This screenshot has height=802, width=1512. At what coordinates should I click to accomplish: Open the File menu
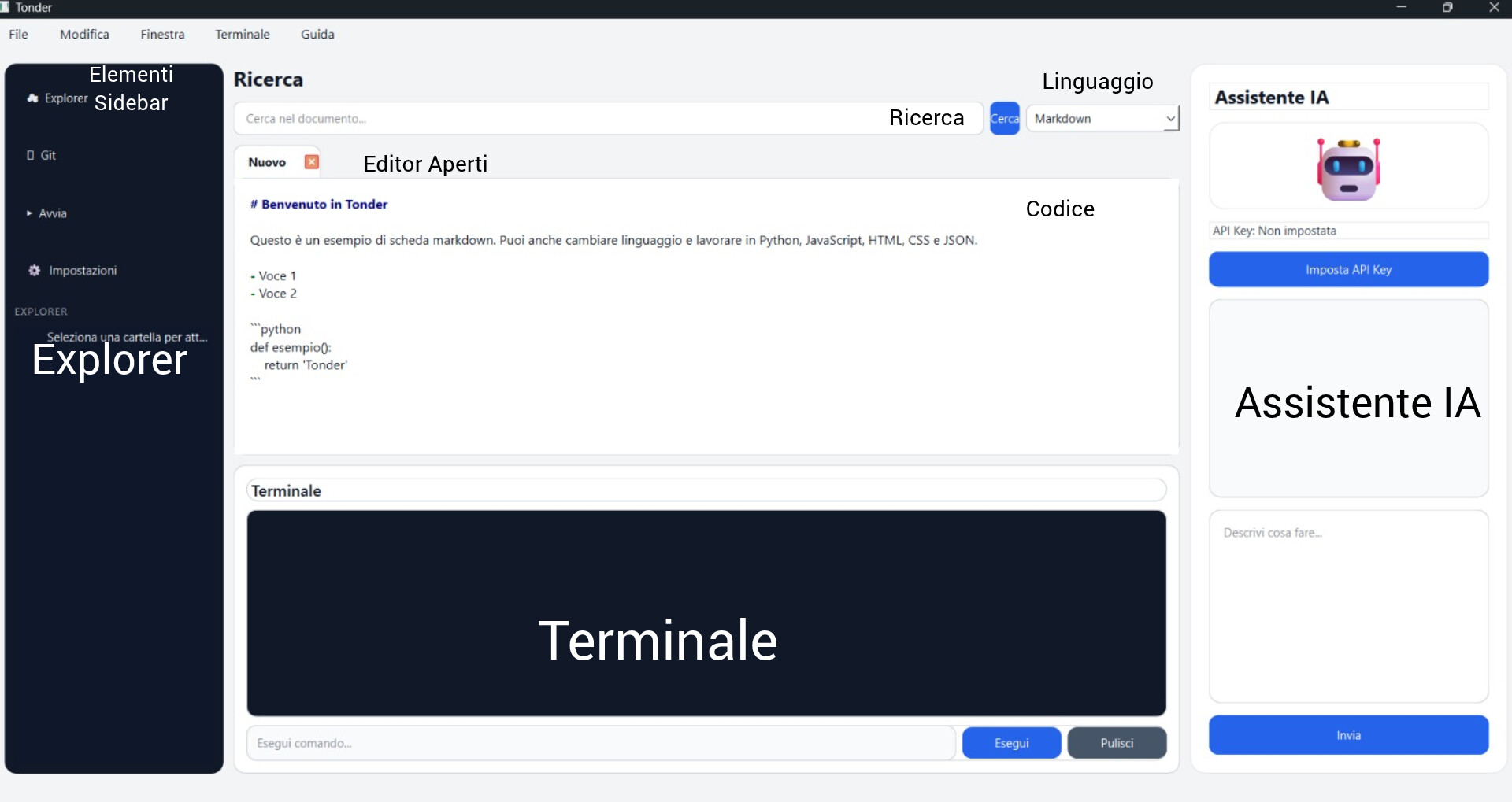point(19,35)
